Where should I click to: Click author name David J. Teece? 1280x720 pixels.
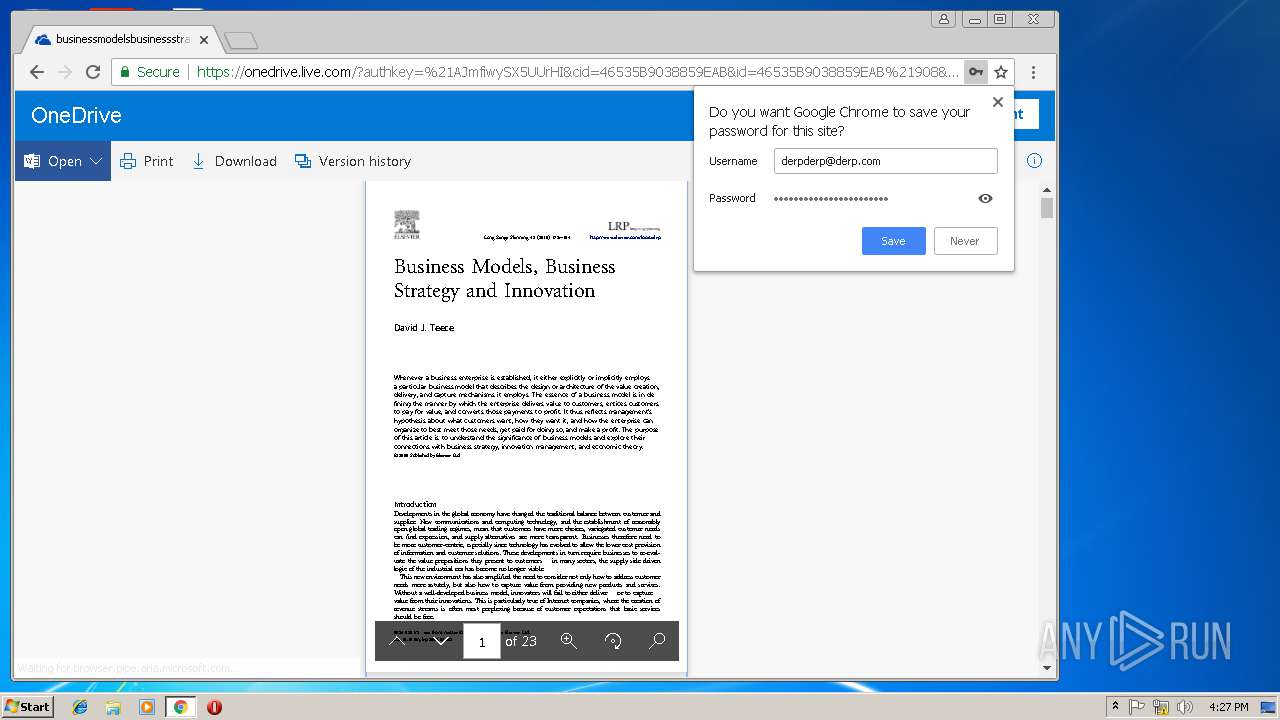[x=424, y=327]
